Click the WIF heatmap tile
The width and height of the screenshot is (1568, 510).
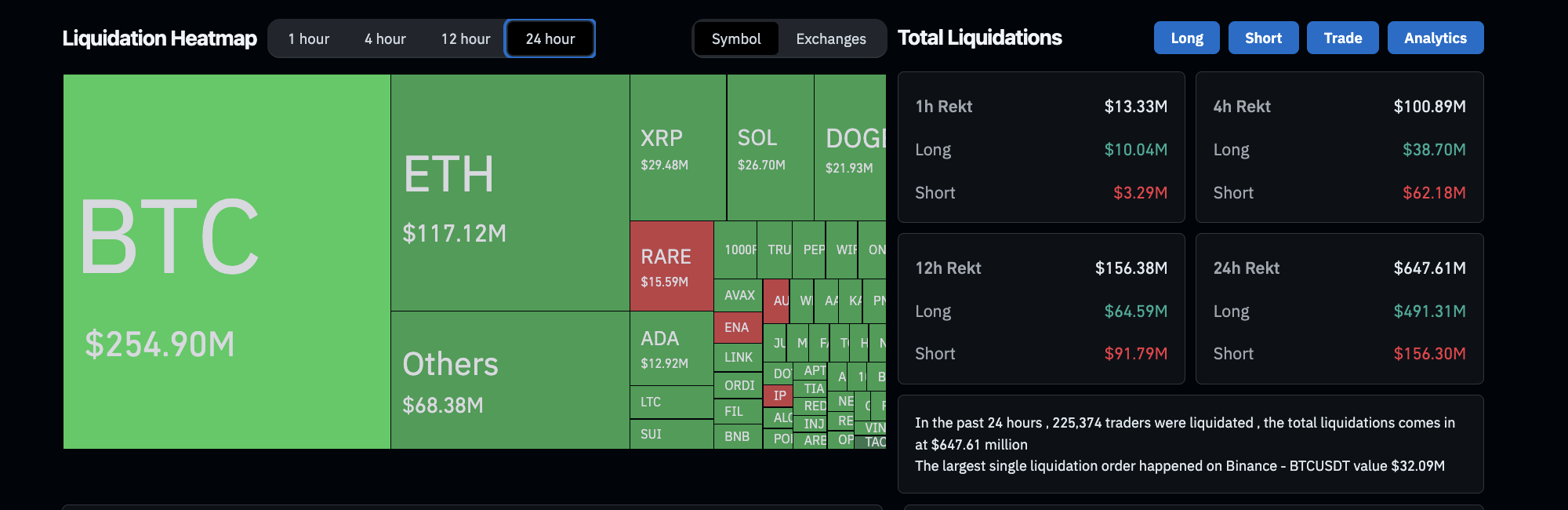842,250
